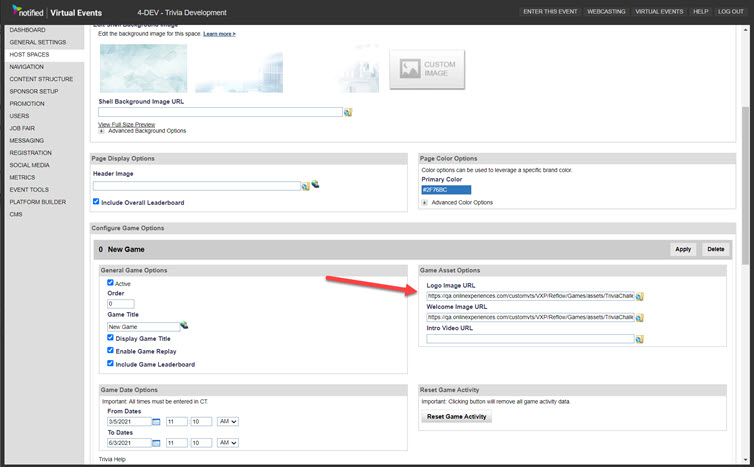Open Help from top bar
The height and width of the screenshot is (467, 754).
pyautogui.click(x=700, y=12)
